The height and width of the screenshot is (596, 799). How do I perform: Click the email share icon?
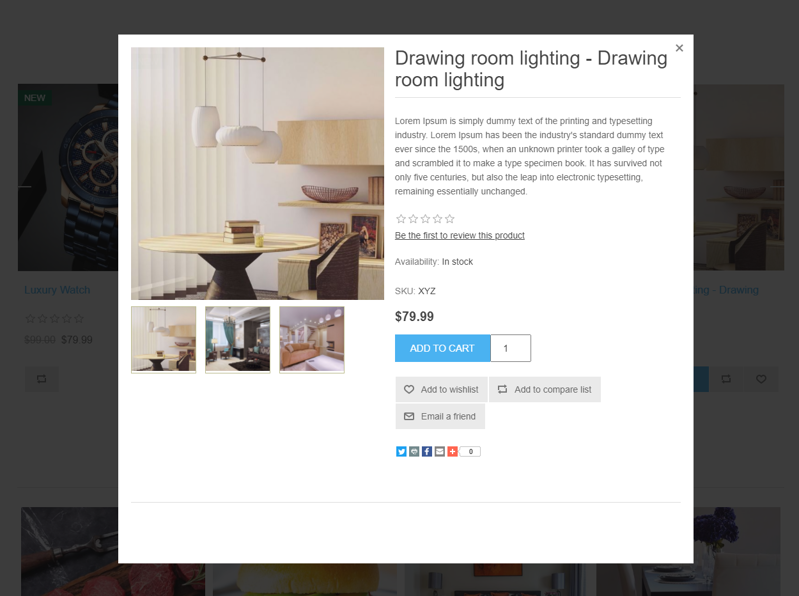point(439,451)
